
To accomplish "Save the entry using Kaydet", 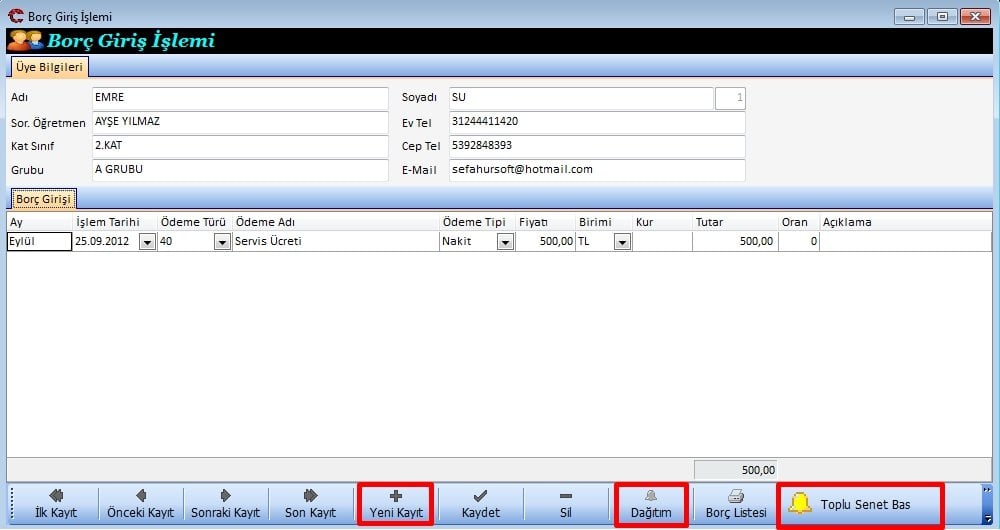I will (x=480, y=504).
